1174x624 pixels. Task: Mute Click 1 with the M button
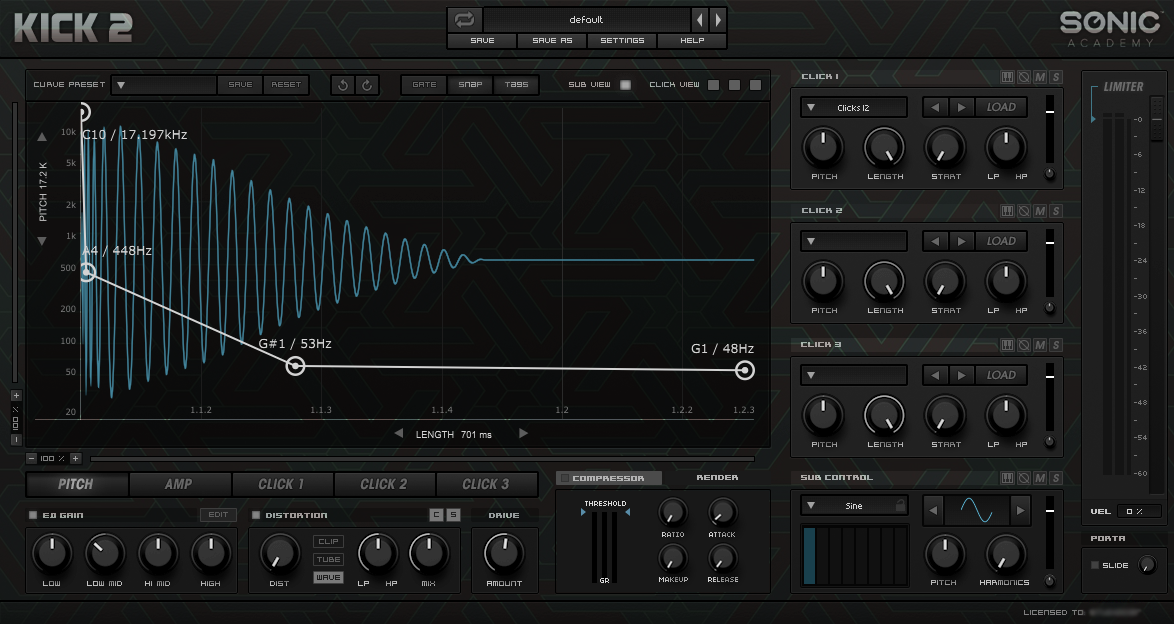tap(1040, 77)
